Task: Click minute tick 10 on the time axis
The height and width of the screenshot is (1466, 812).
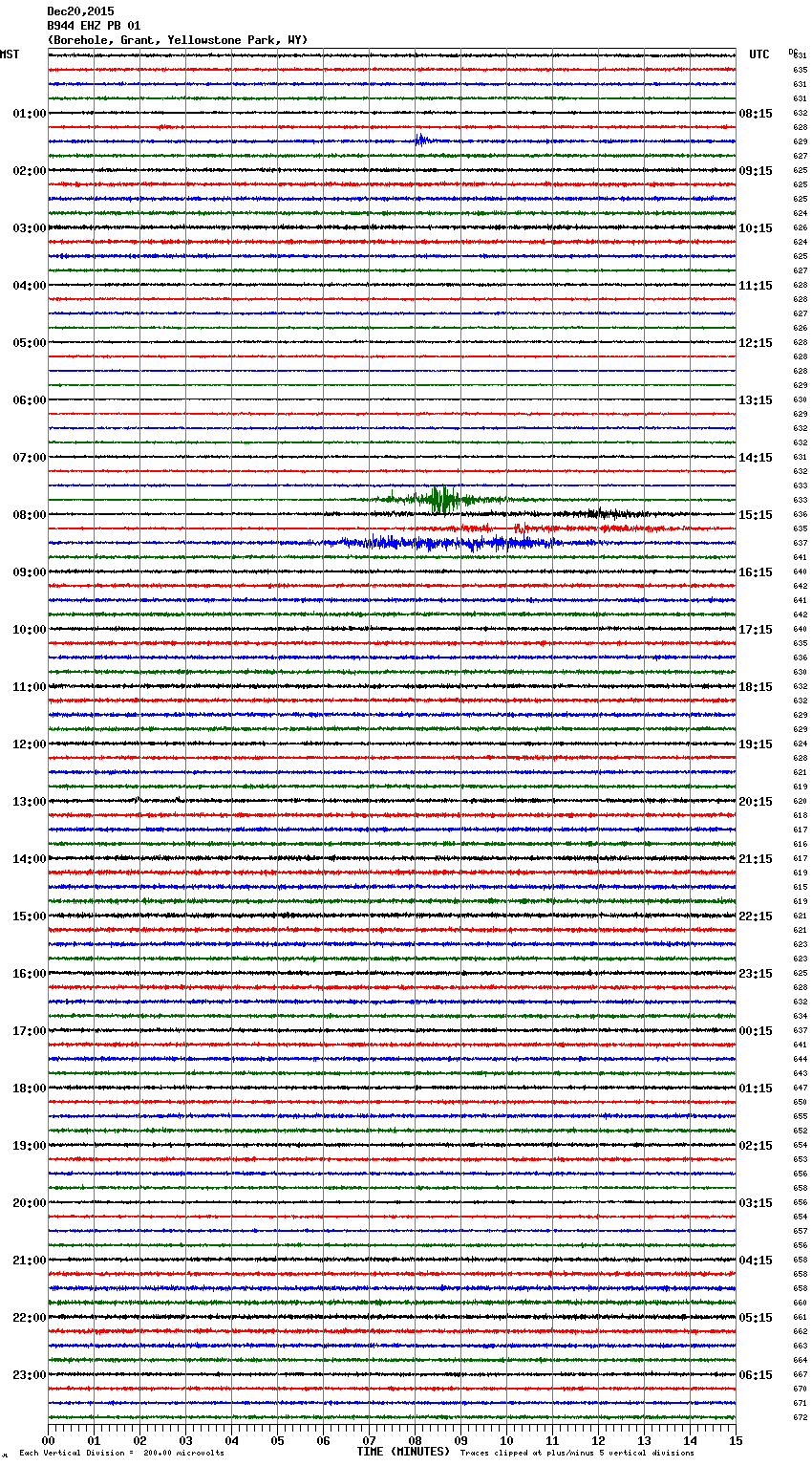Action: pos(506,1440)
